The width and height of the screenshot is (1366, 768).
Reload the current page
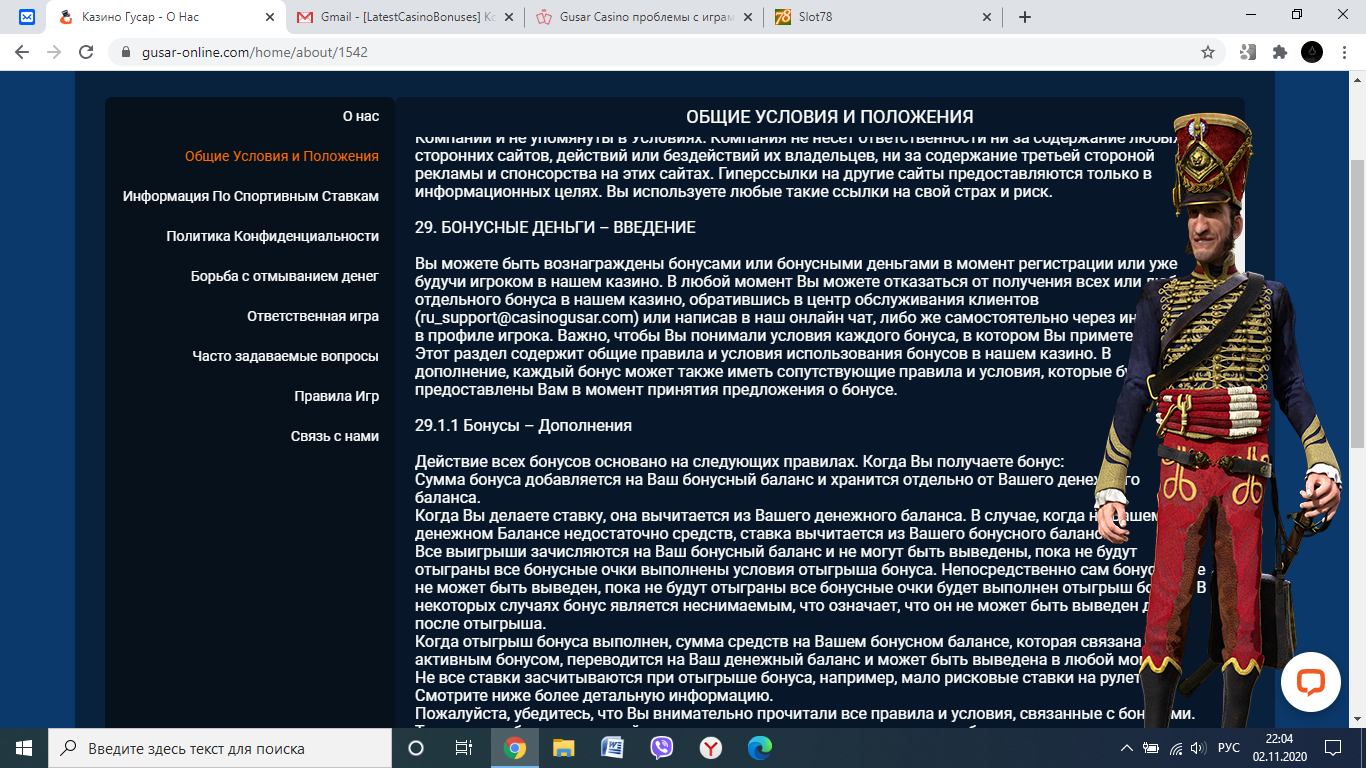86,52
